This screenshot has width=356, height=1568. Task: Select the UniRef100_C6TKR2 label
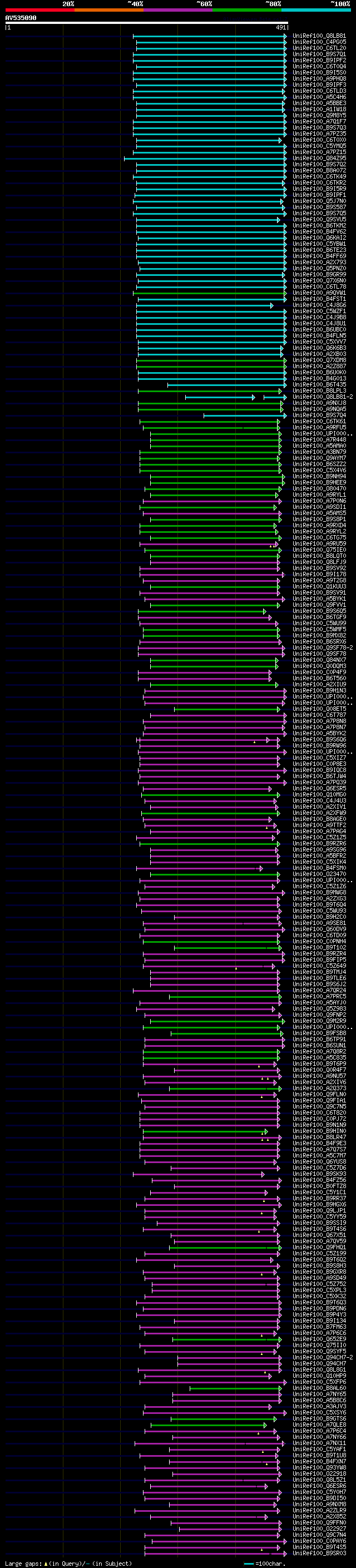pos(319,182)
